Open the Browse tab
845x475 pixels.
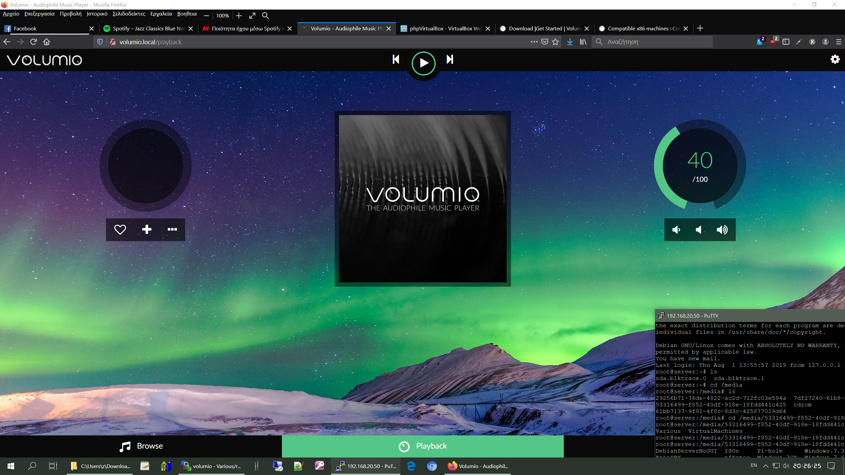[x=141, y=446]
